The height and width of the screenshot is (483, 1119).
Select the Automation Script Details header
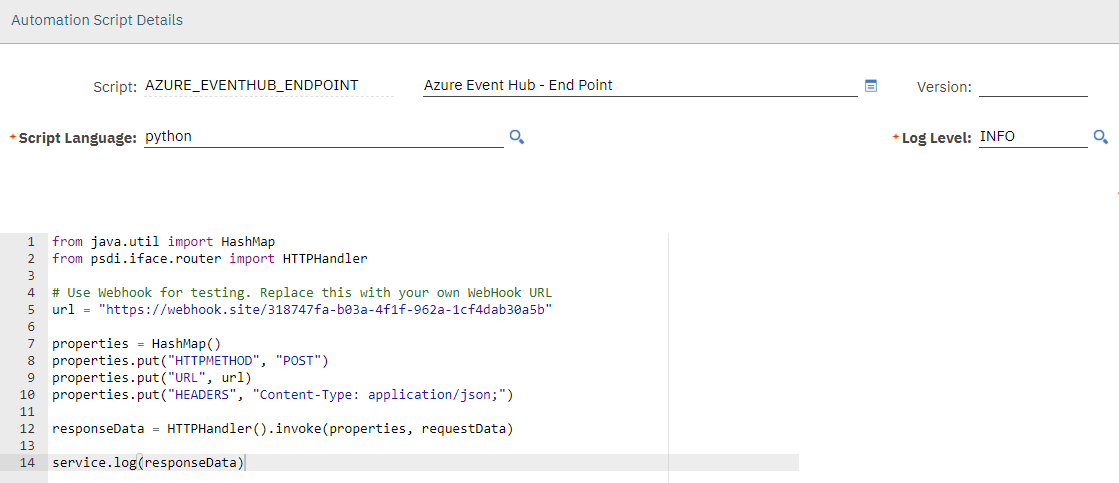click(x=97, y=20)
